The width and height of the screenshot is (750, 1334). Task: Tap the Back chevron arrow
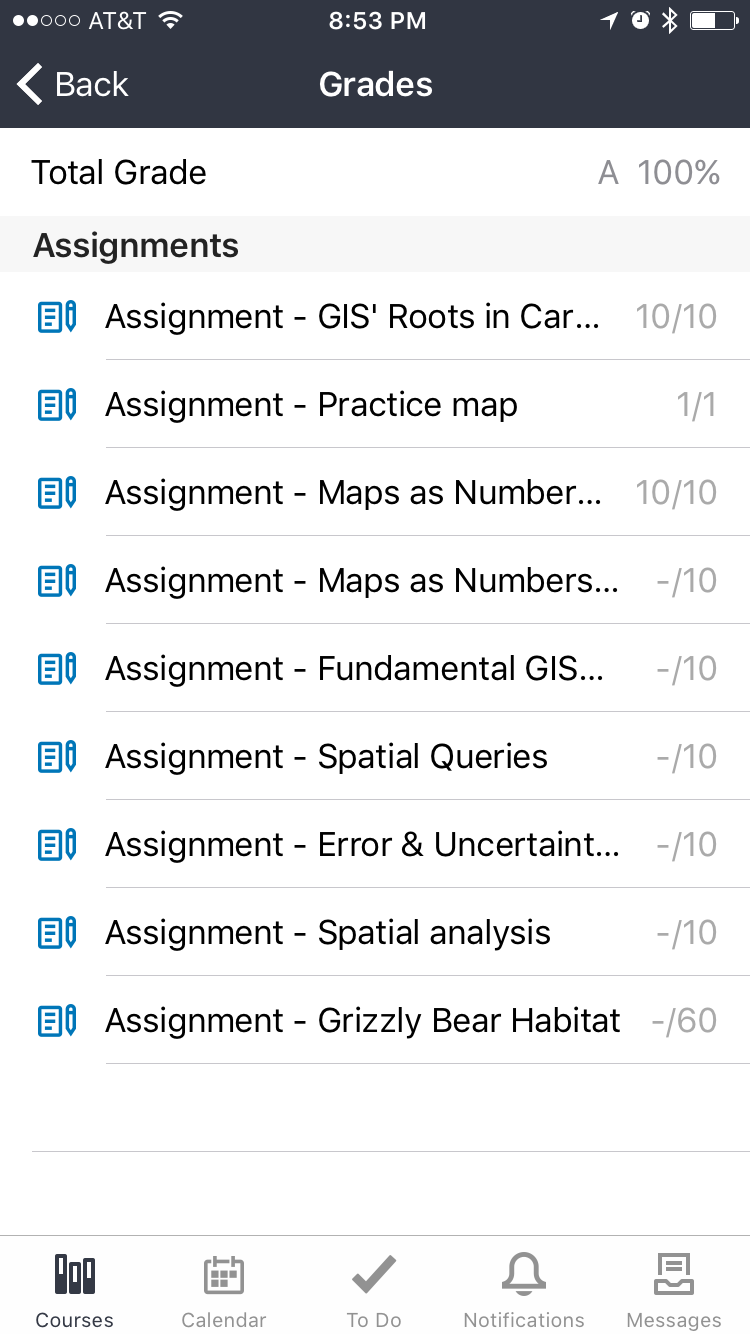[x=31, y=84]
